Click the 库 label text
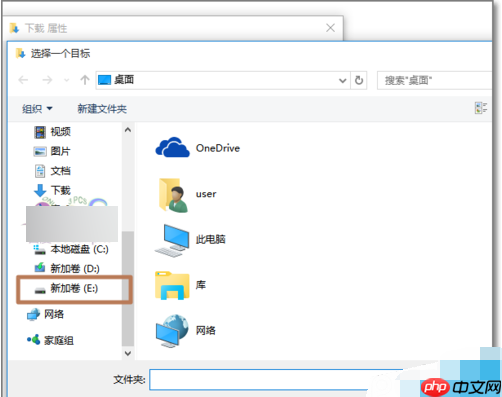Viewport: 502px width, 397px height. [x=201, y=285]
